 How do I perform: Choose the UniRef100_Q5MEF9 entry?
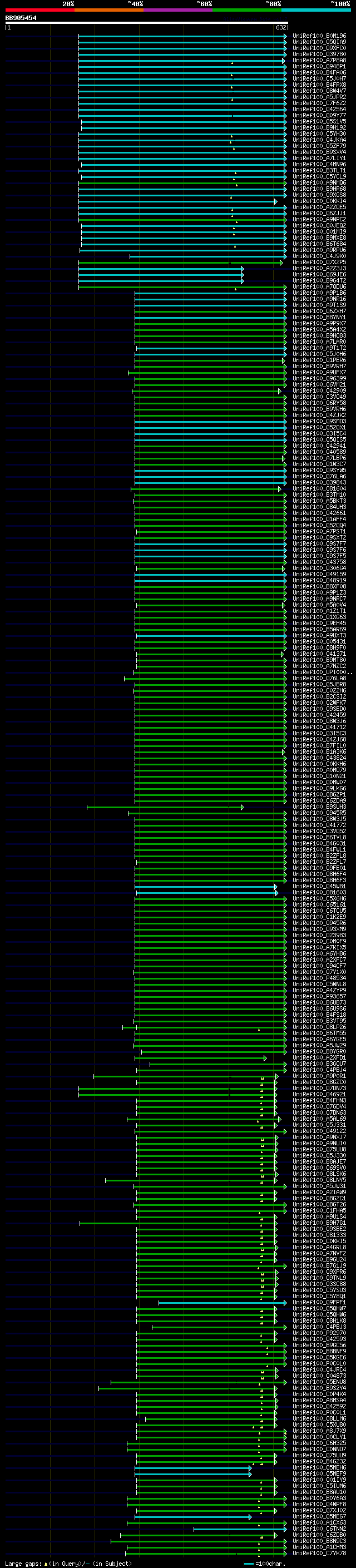319,1473
